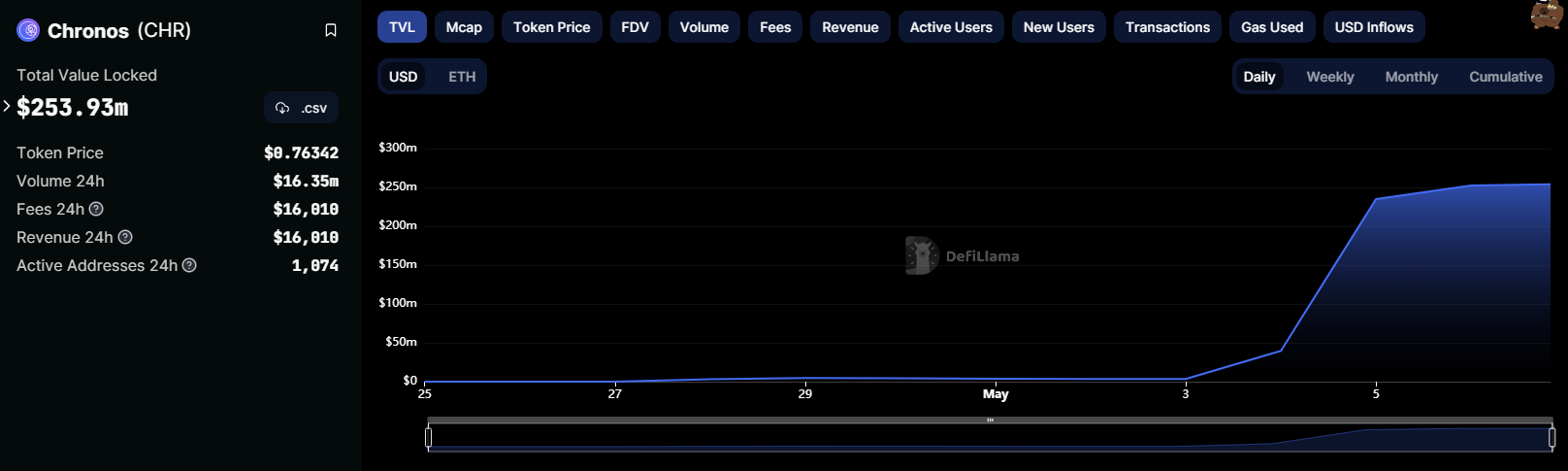Switch chart denomination to ETH

[462, 77]
